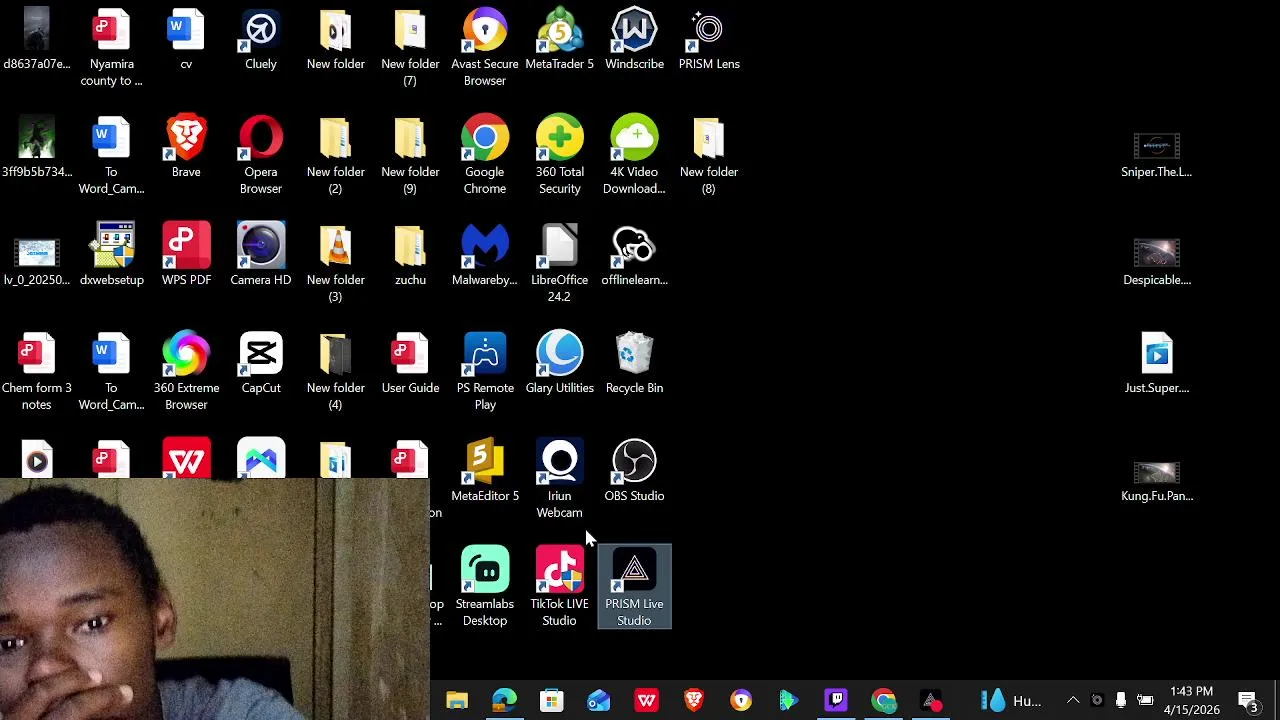Select the Camera HD shortcut
The height and width of the screenshot is (720, 1280).
click(261, 256)
